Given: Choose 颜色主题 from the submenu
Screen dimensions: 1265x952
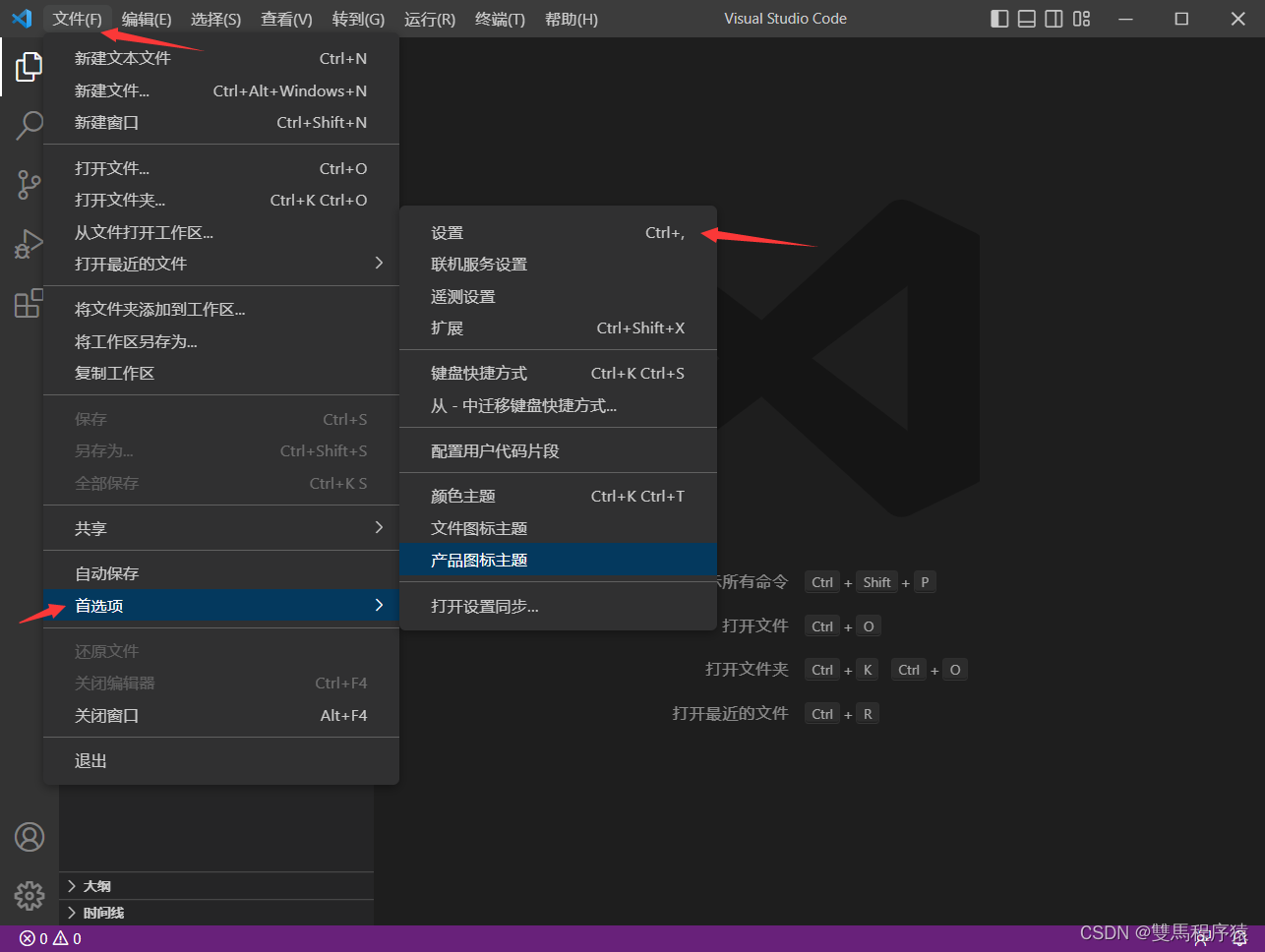Looking at the screenshot, I should 558,496.
